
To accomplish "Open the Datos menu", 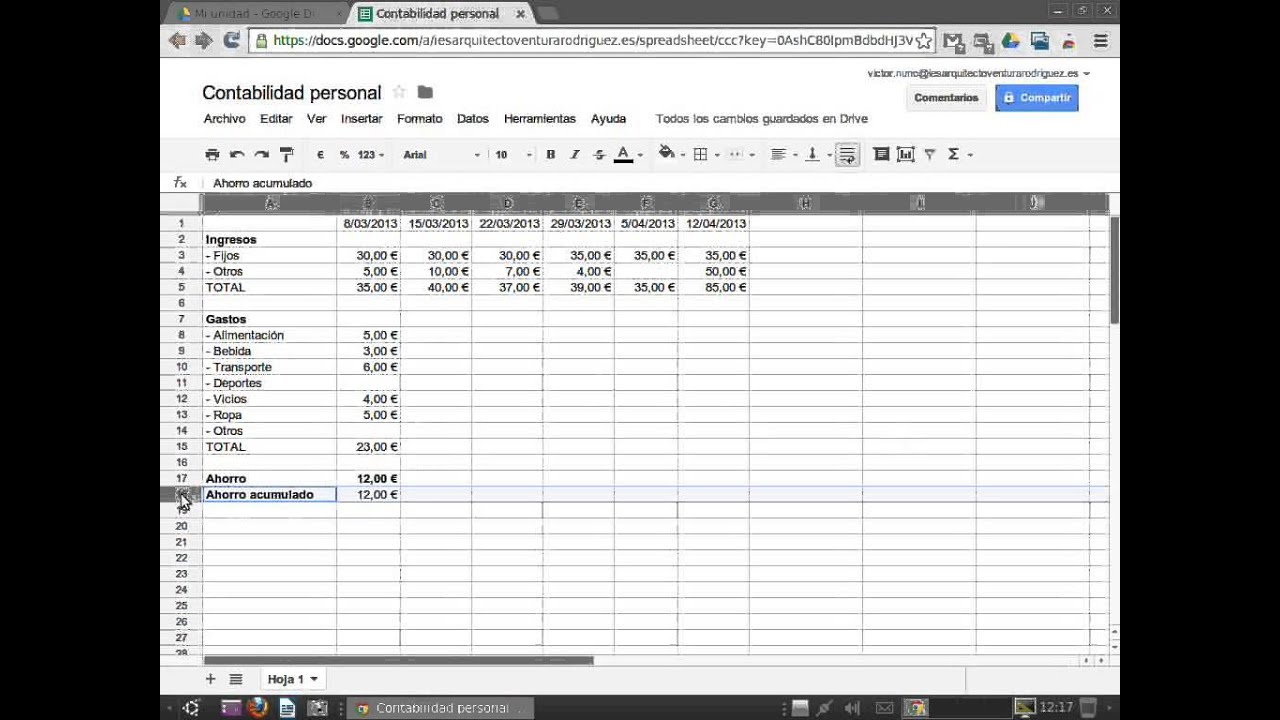I will [473, 118].
